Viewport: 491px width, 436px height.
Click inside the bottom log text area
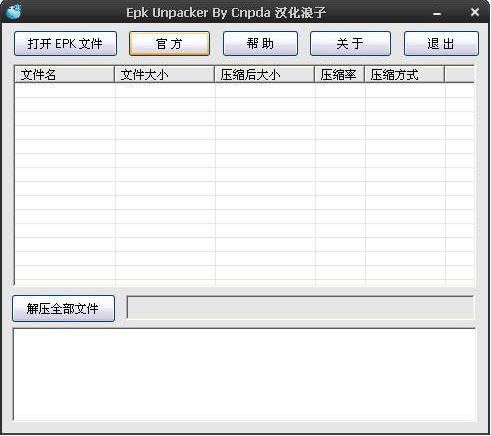tap(244, 374)
